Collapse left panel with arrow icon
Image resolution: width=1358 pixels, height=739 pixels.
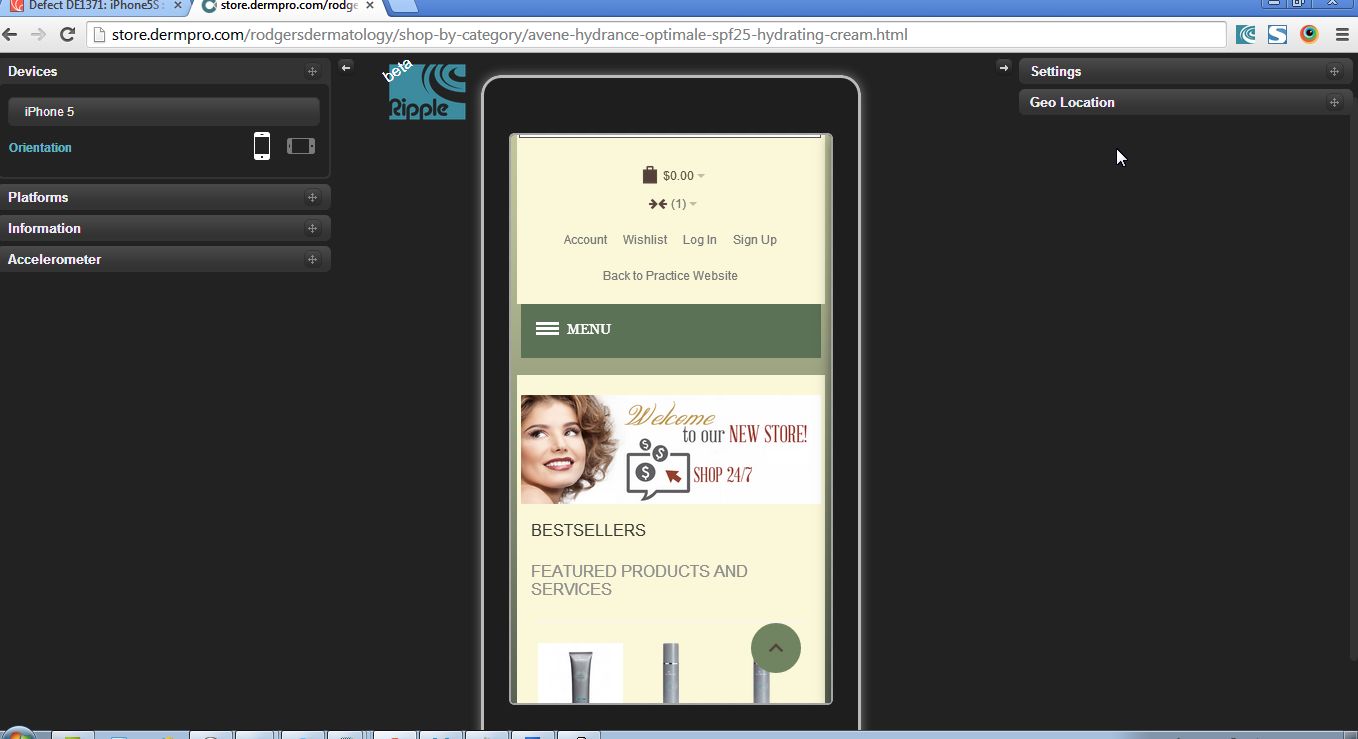coord(345,67)
